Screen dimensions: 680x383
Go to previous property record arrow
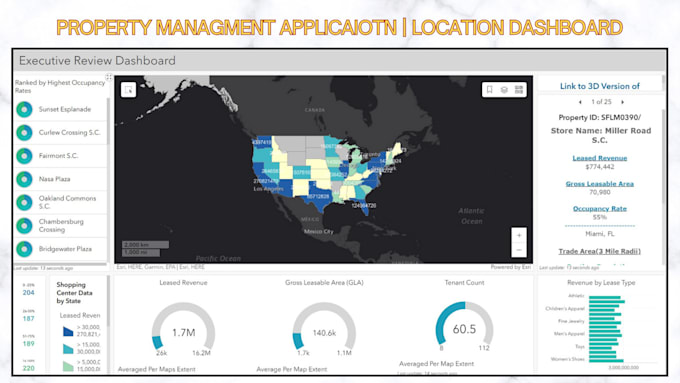click(580, 102)
